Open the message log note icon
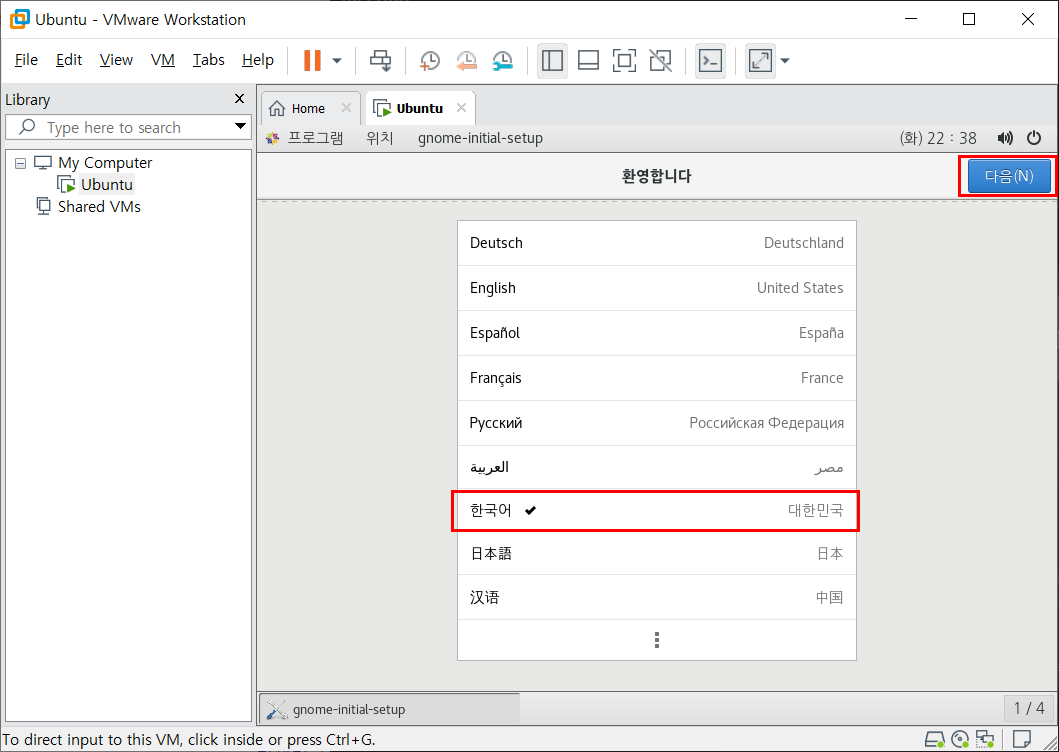Screen dimensions: 1059x752 (x=1023, y=738)
